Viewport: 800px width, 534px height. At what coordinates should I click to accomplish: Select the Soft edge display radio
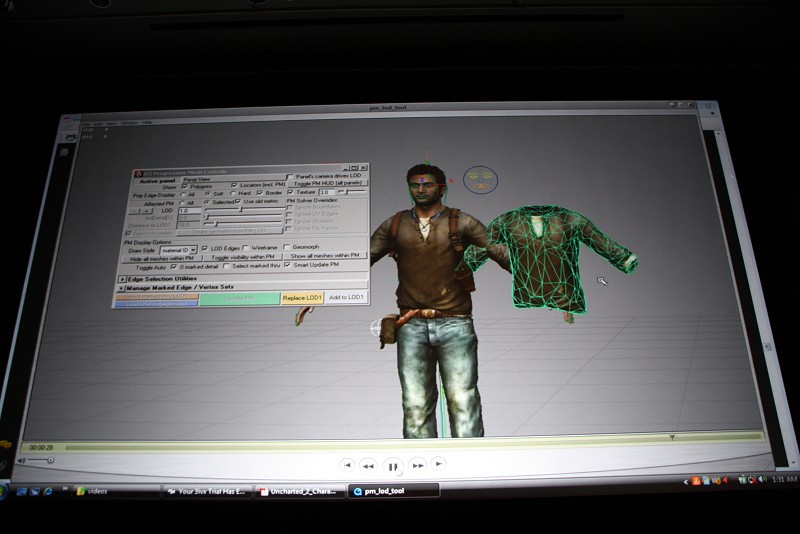(207, 194)
